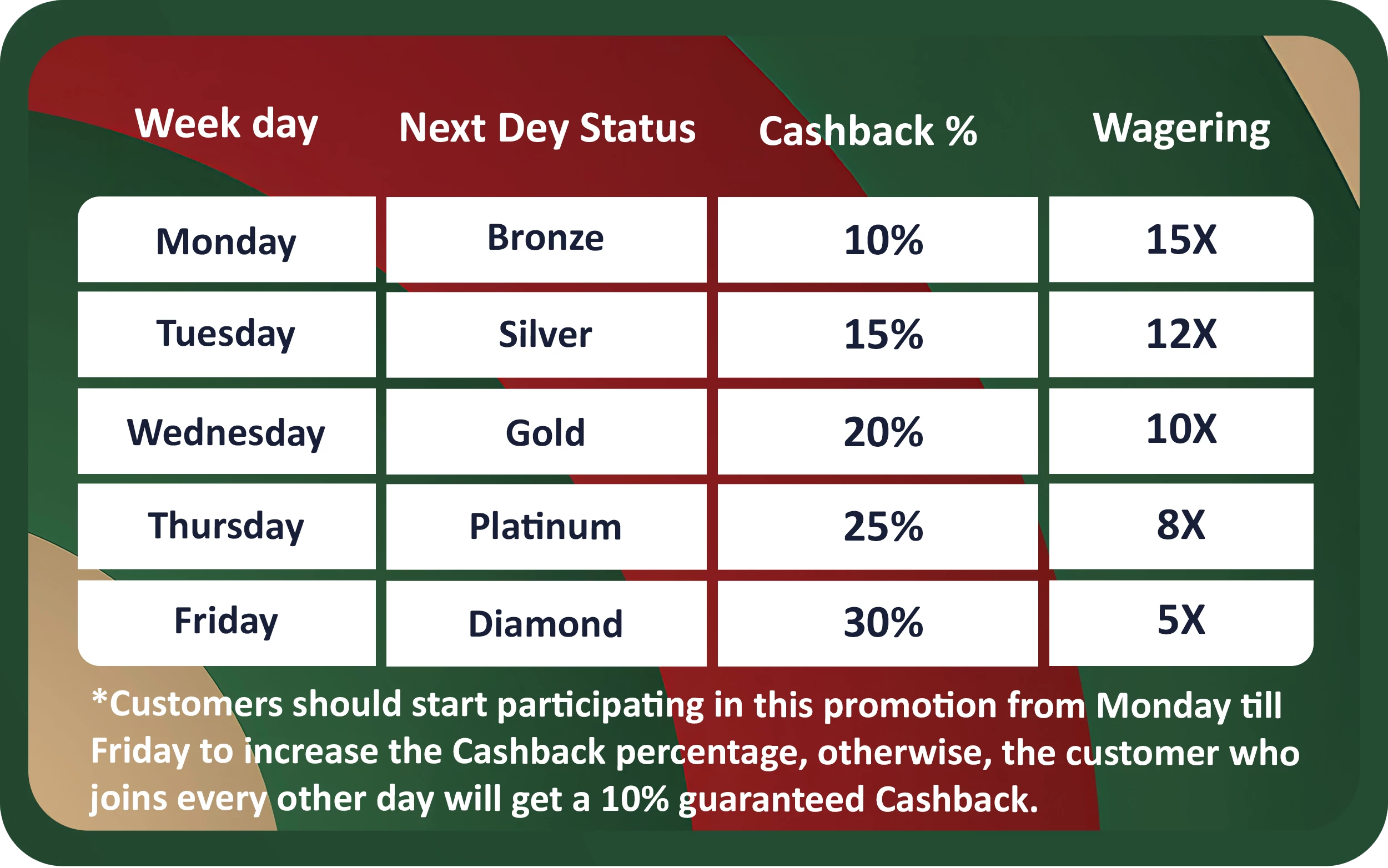
Task: Select the Tuesday cell
Action: pos(227,334)
